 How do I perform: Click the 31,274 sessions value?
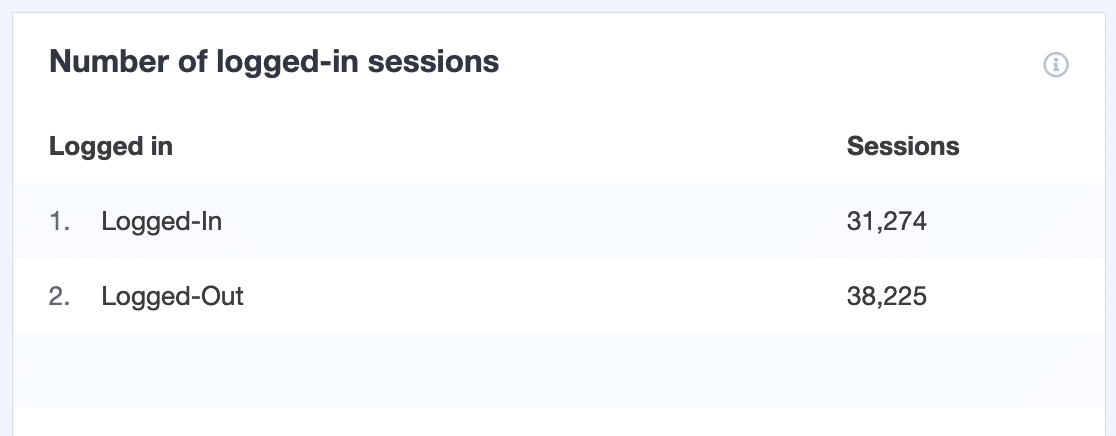(x=887, y=221)
